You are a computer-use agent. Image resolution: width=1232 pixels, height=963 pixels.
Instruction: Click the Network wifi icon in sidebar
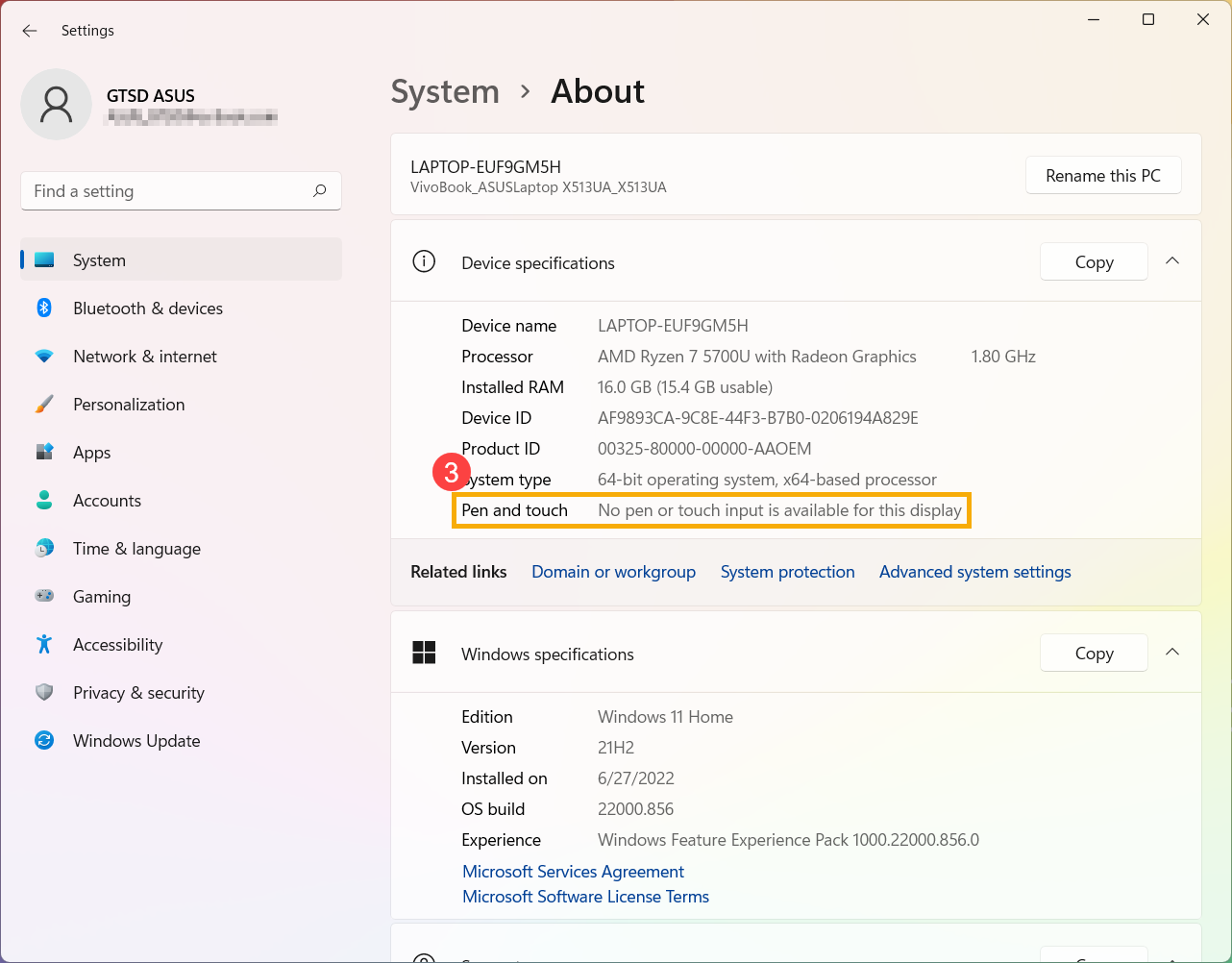(44, 357)
